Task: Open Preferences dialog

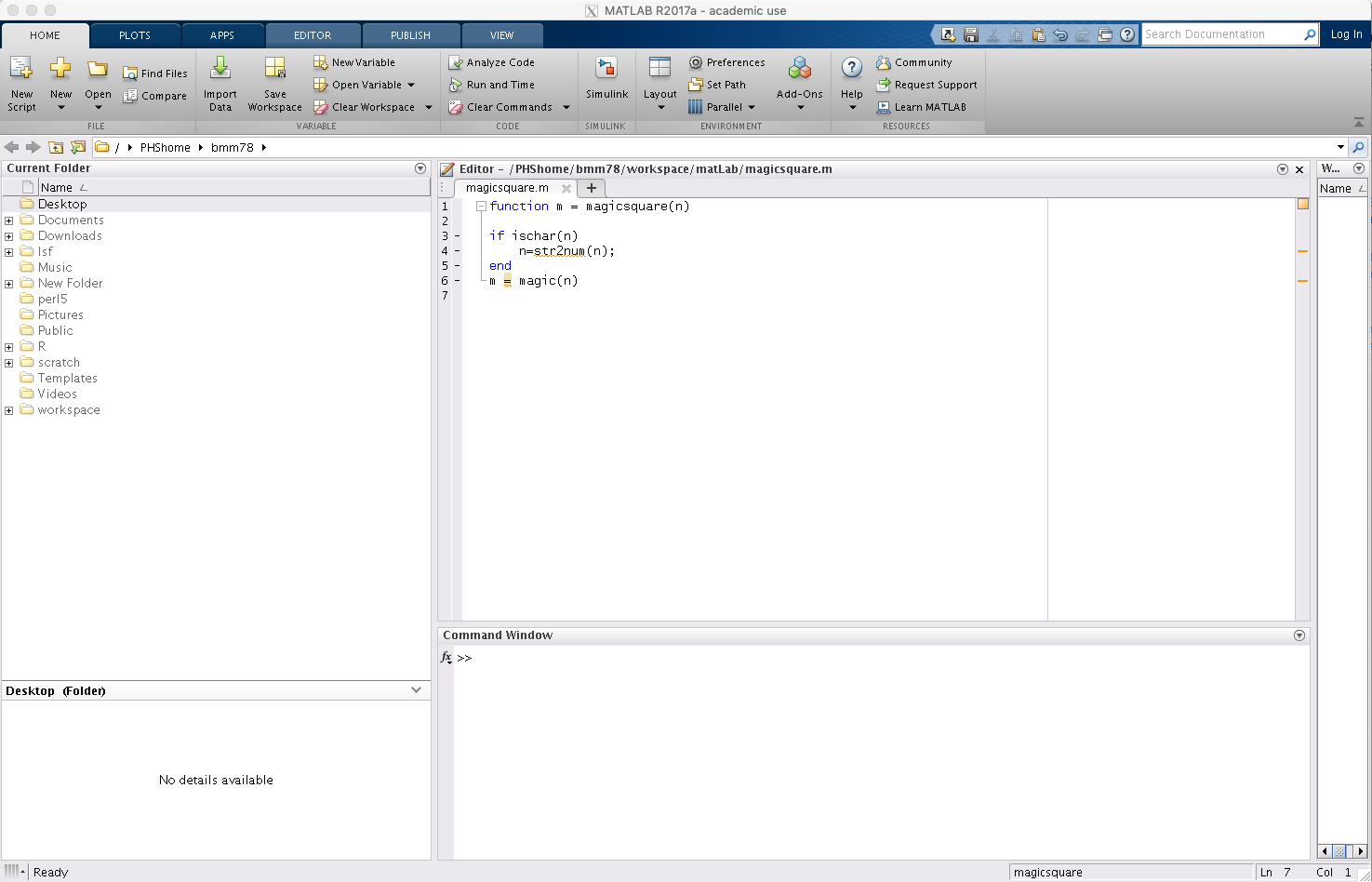Action: [726, 62]
